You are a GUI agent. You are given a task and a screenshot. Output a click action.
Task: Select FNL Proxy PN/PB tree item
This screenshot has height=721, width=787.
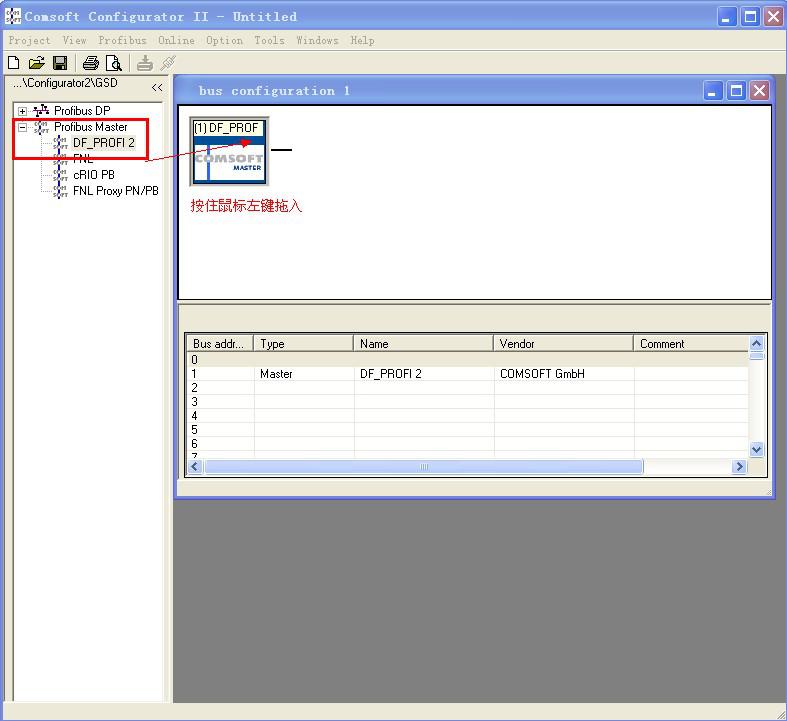click(116, 191)
